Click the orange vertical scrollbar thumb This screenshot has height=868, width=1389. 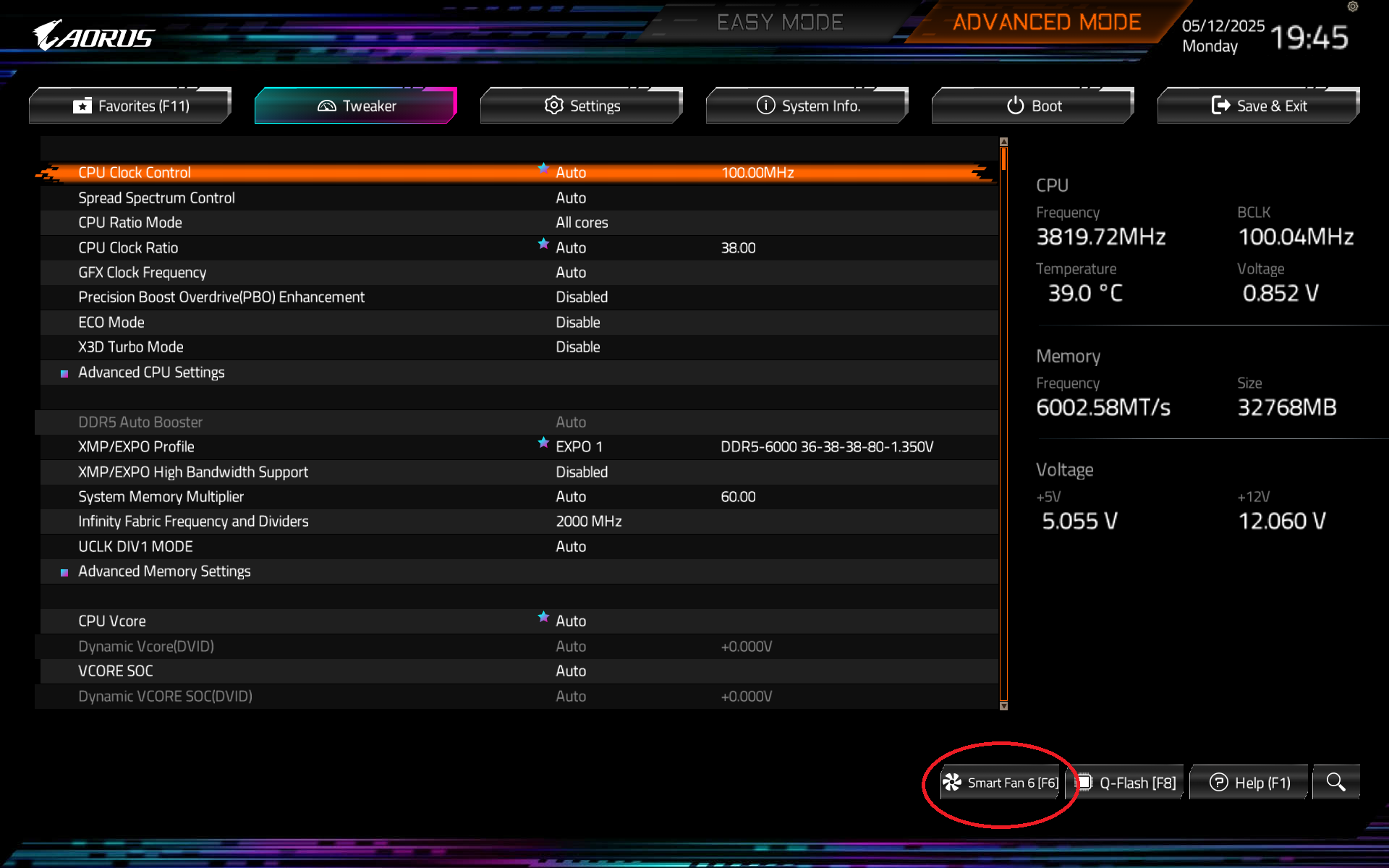click(1003, 159)
